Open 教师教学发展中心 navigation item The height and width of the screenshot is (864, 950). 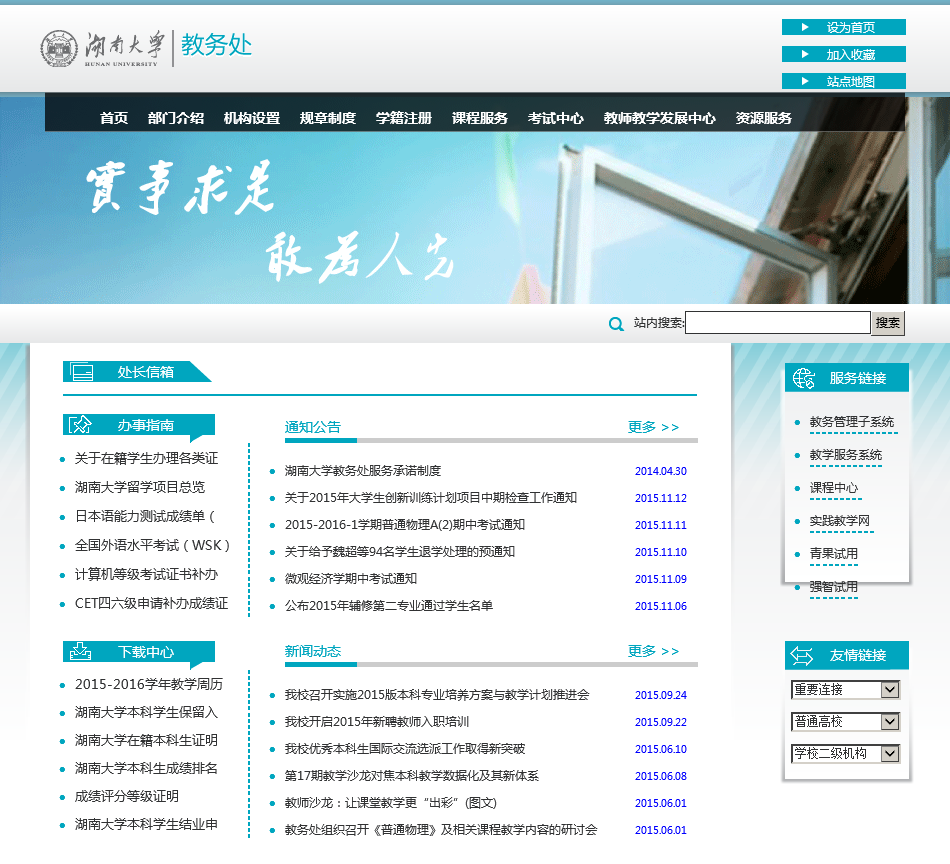click(x=659, y=118)
